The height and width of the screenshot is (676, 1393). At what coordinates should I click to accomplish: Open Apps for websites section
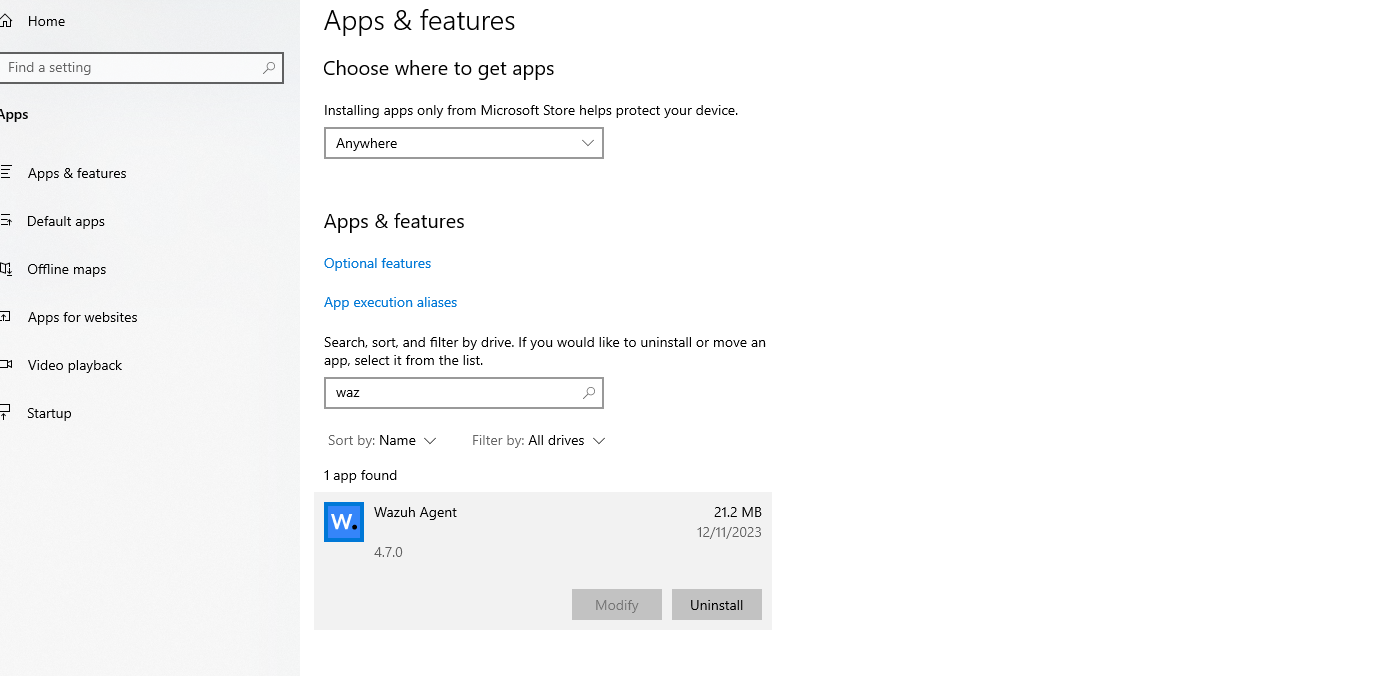pyautogui.click(x=83, y=317)
